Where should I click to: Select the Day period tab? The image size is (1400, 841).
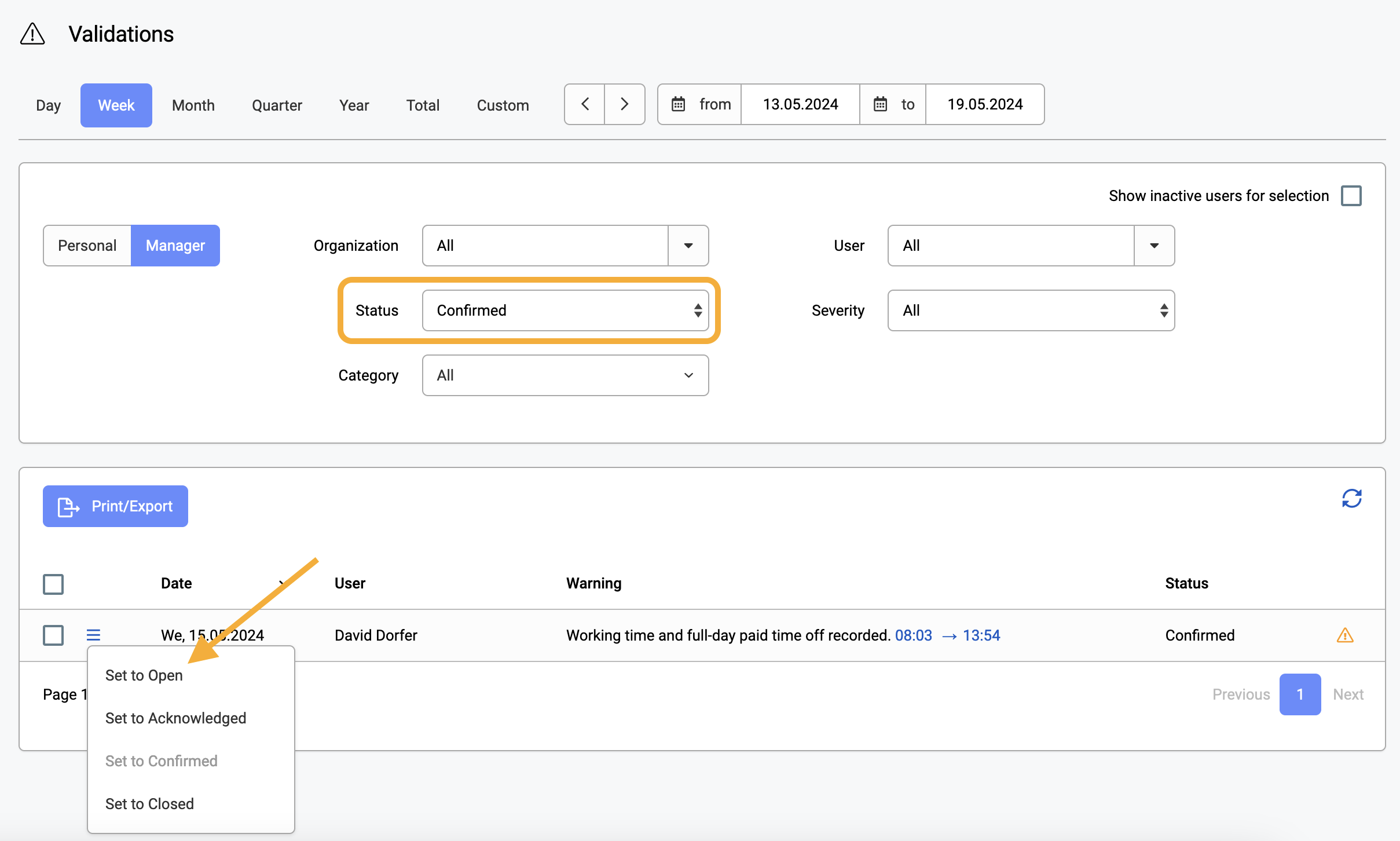[x=49, y=105]
